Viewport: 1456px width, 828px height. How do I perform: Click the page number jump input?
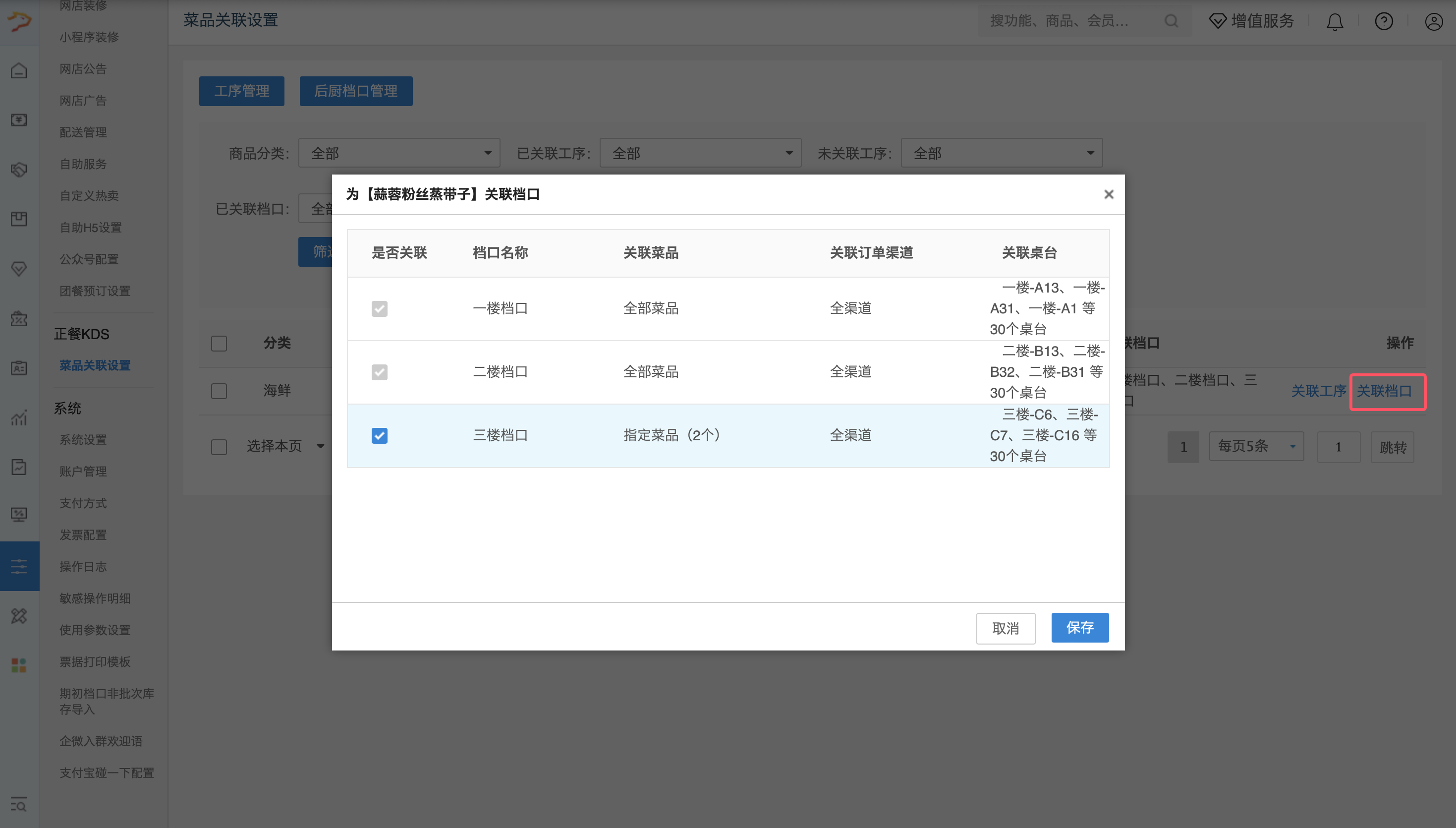coord(1339,447)
